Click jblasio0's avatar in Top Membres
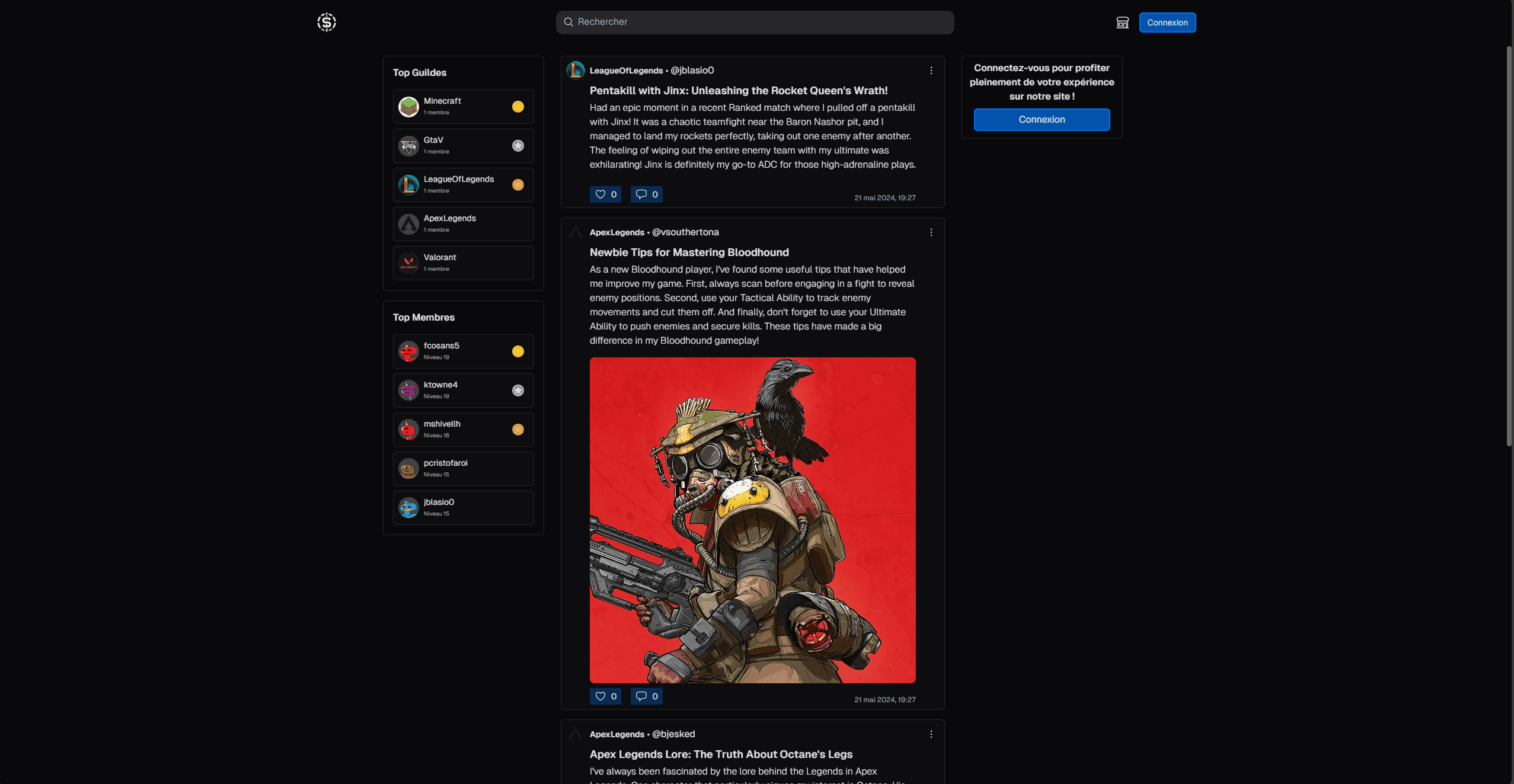The width and height of the screenshot is (1514, 784). click(408, 508)
